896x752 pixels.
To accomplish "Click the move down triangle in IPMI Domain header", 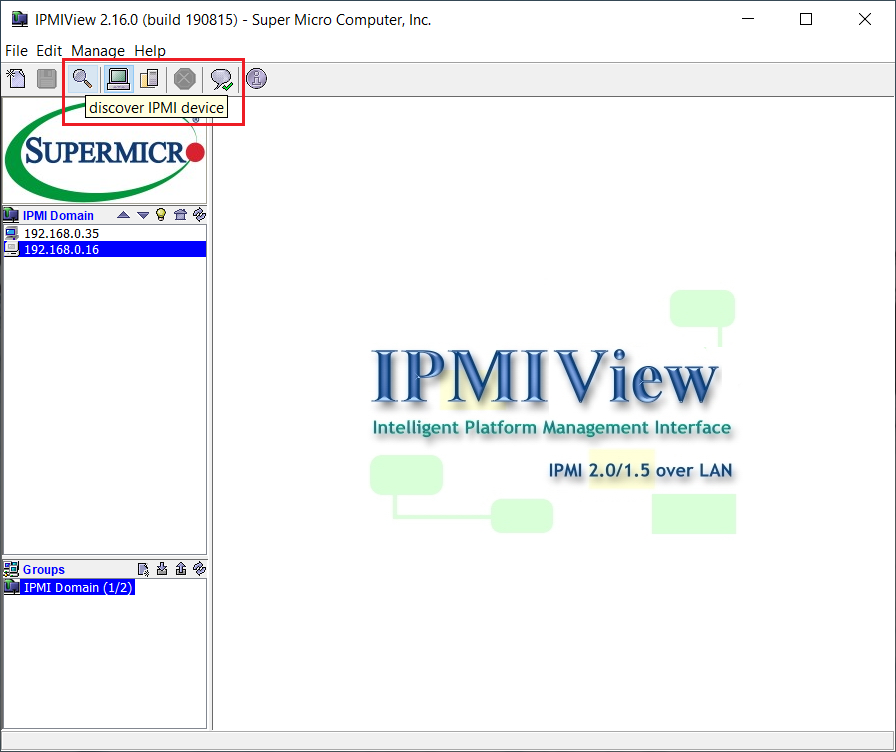I will (143, 215).
